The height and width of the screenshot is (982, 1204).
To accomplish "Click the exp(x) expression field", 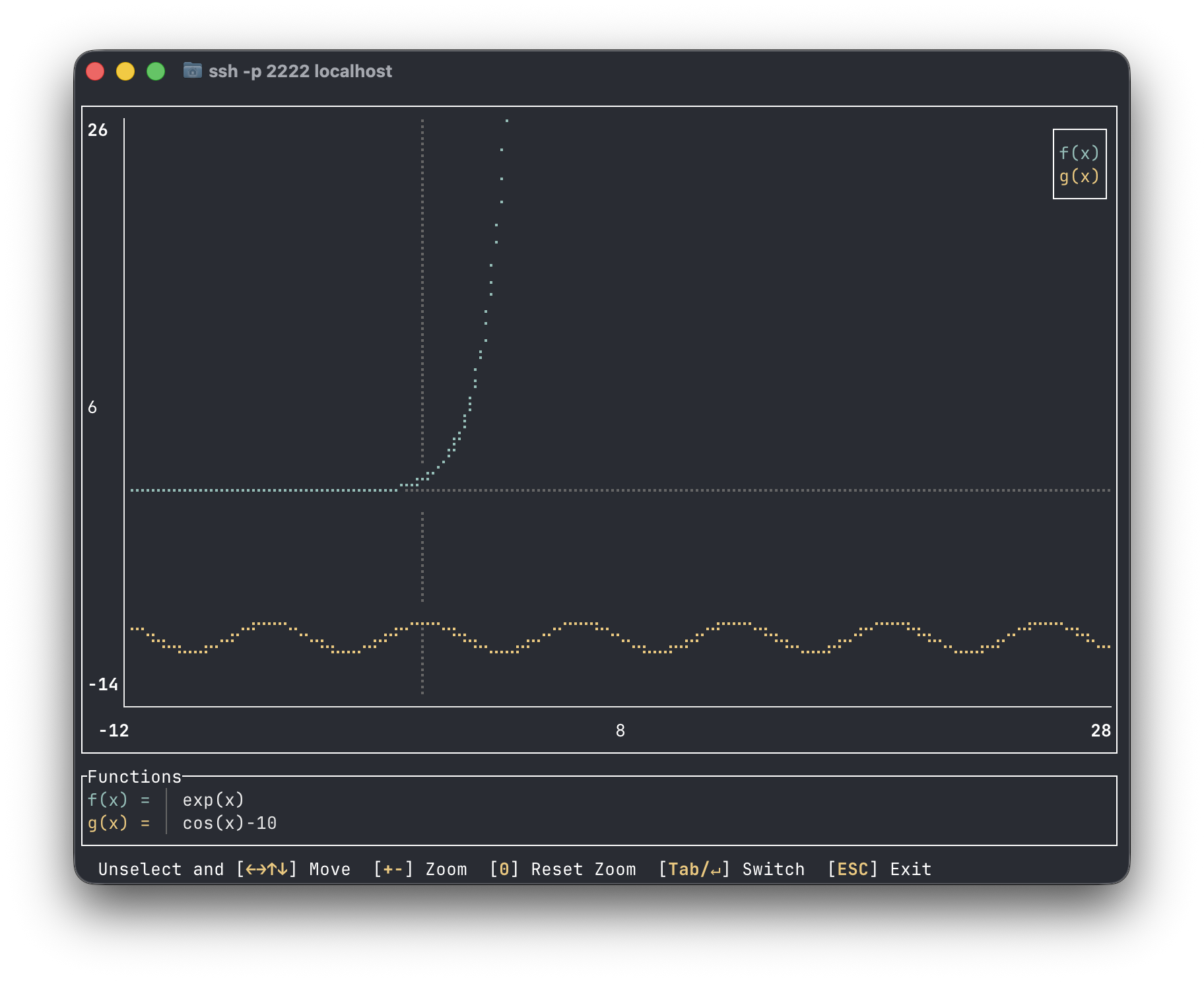I will (x=213, y=800).
